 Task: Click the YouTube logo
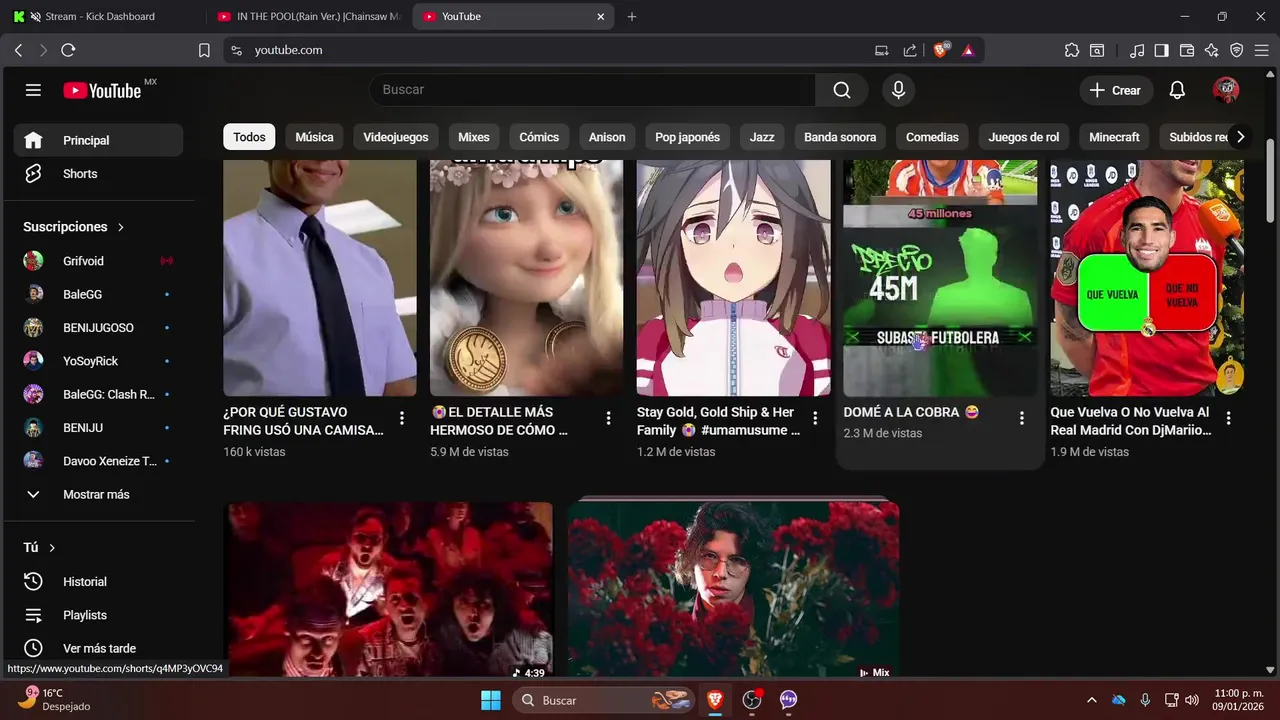point(102,90)
